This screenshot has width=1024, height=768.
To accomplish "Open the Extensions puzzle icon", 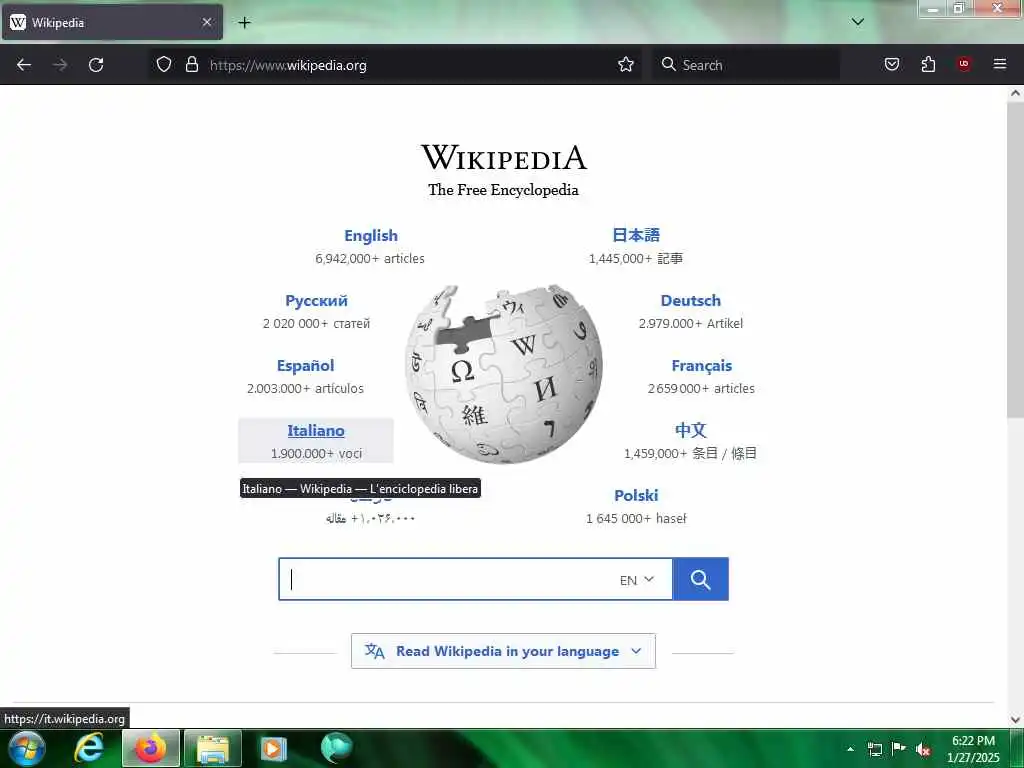I will tap(928, 64).
